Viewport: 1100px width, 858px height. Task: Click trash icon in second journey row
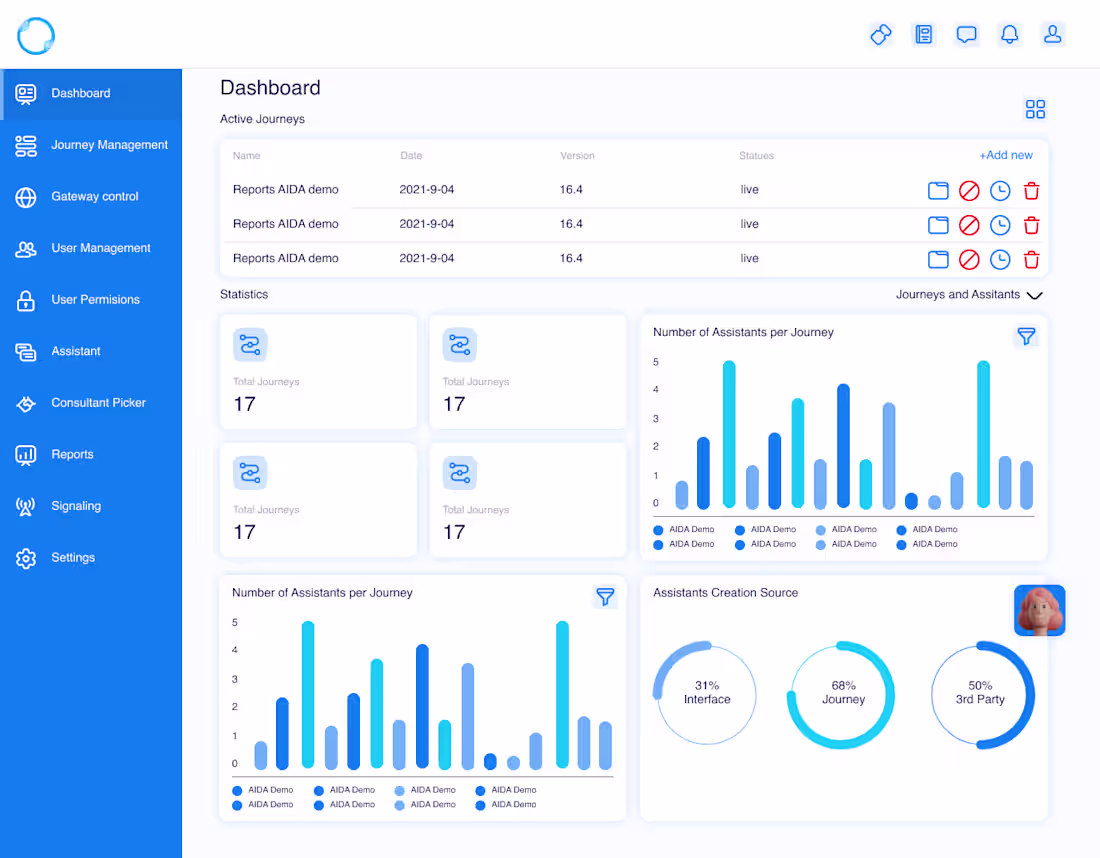[1031, 224]
